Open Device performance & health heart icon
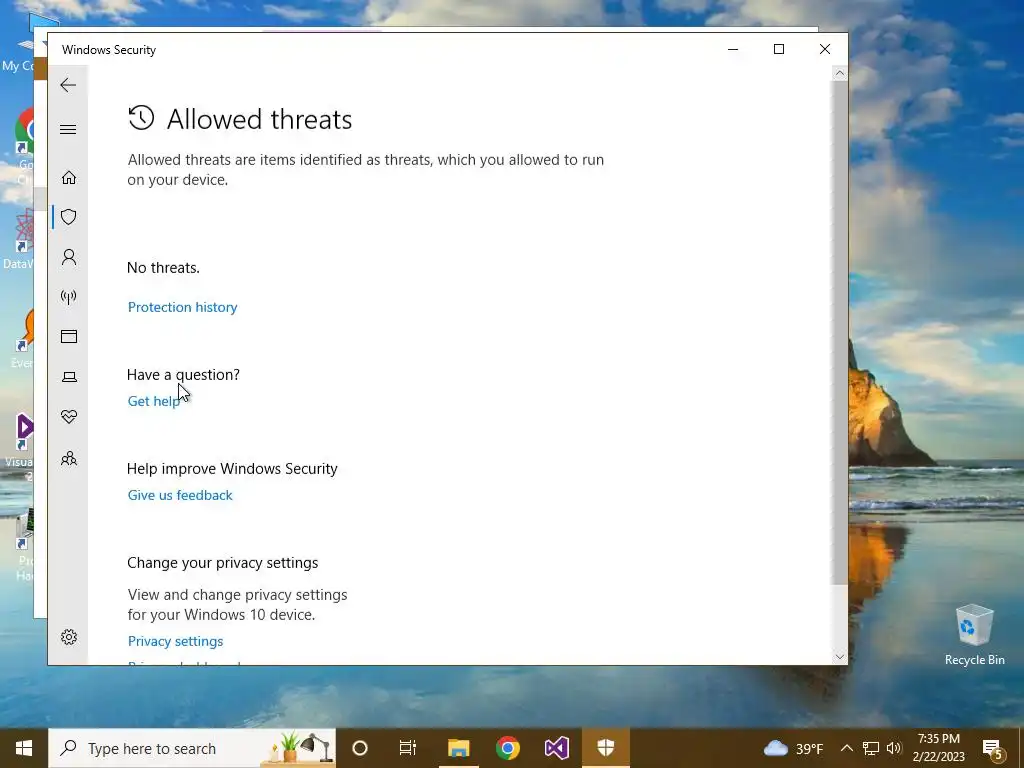The image size is (1024, 768). tap(69, 417)
